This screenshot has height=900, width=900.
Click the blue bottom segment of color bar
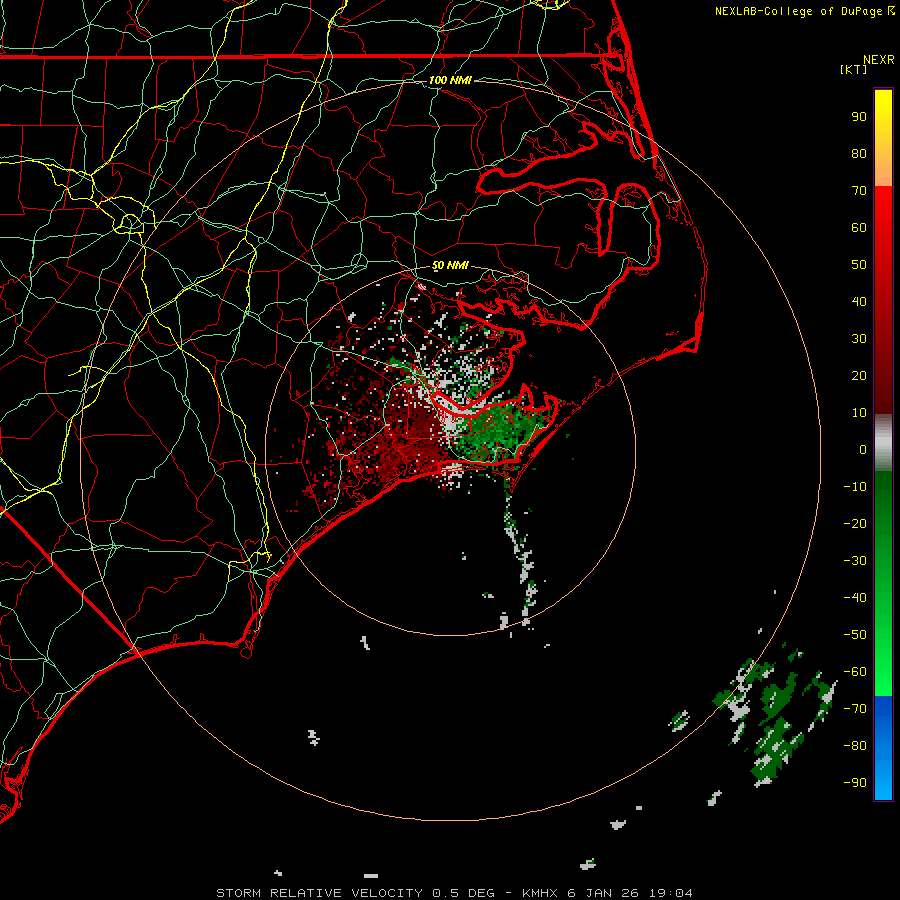pyautogui.click(x=883, y=749)
